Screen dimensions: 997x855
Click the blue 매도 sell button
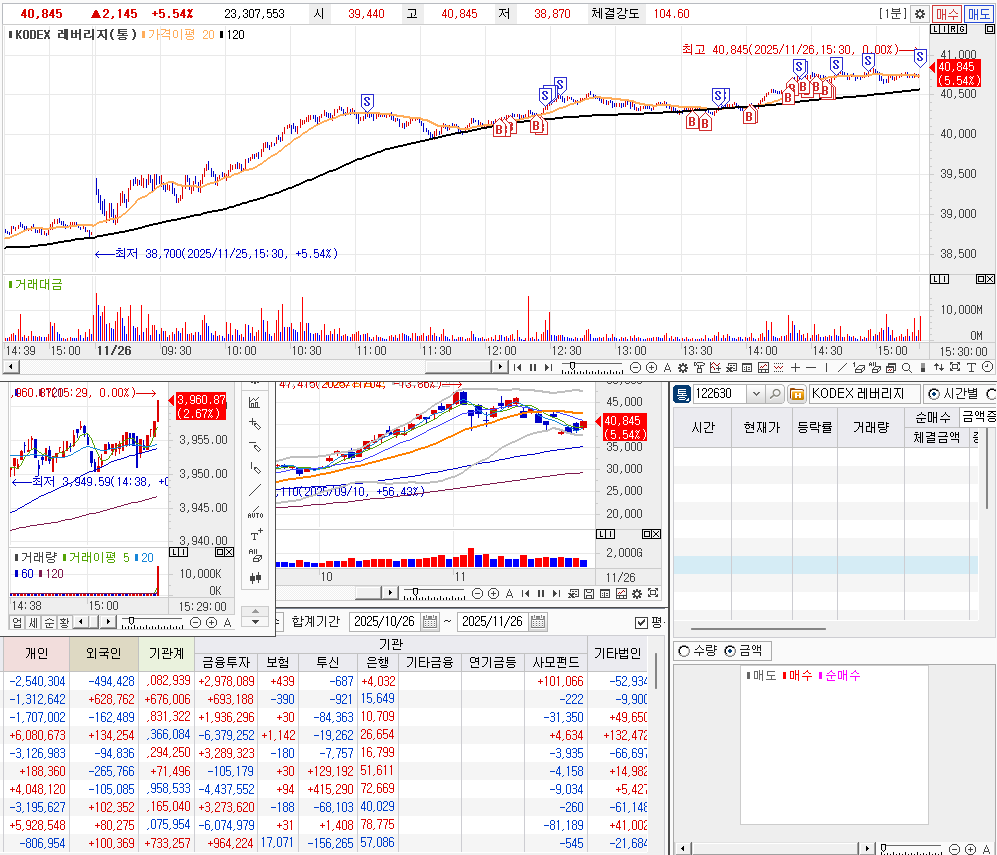[x=979, y=13]
